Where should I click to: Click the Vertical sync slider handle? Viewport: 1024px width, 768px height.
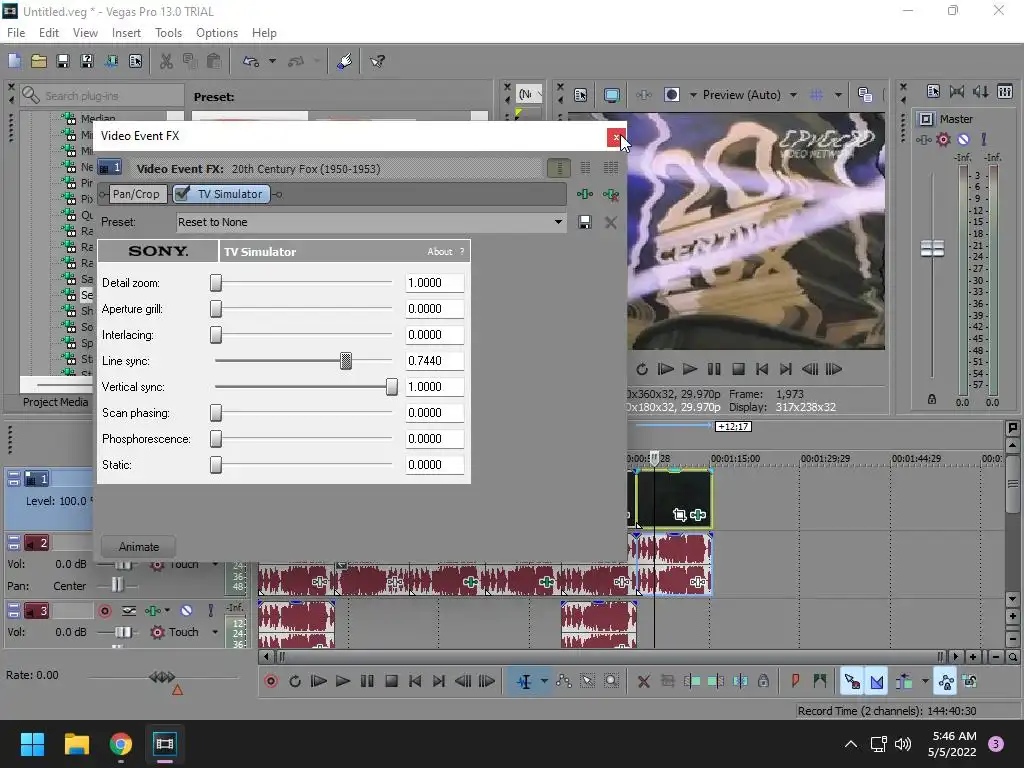click(x=391, y=387)
